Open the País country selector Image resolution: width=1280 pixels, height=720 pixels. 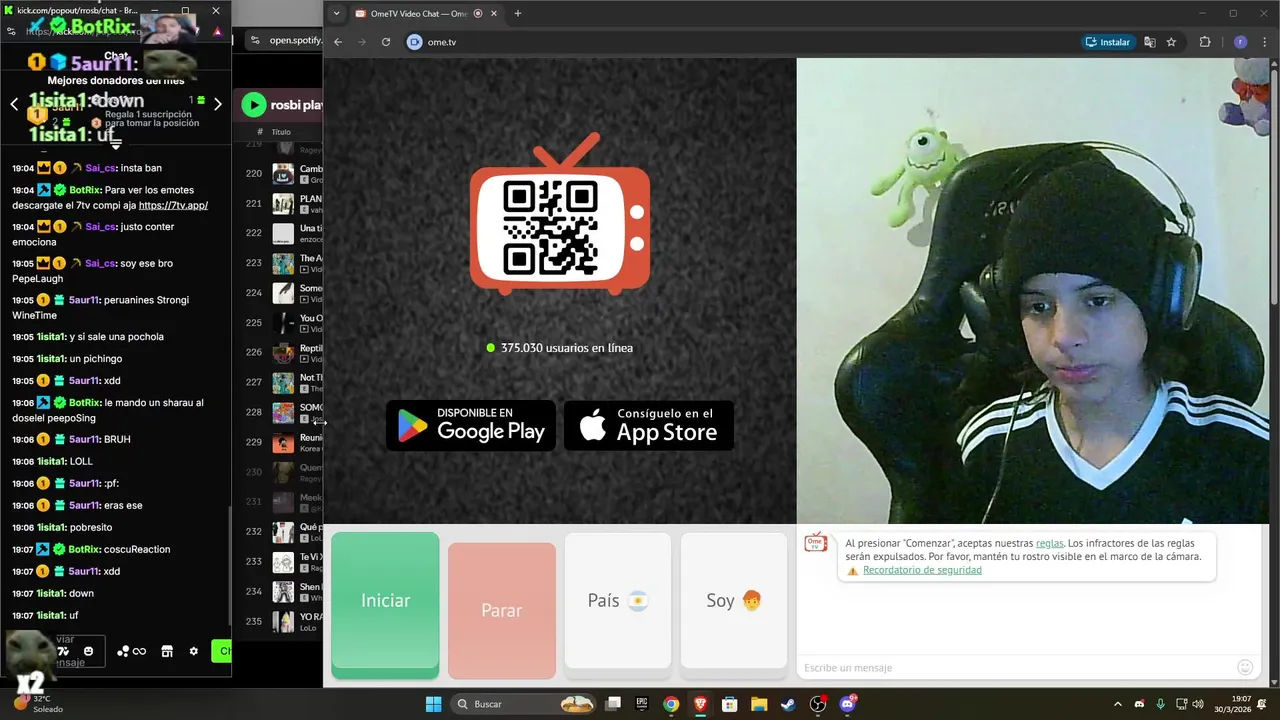617,601
